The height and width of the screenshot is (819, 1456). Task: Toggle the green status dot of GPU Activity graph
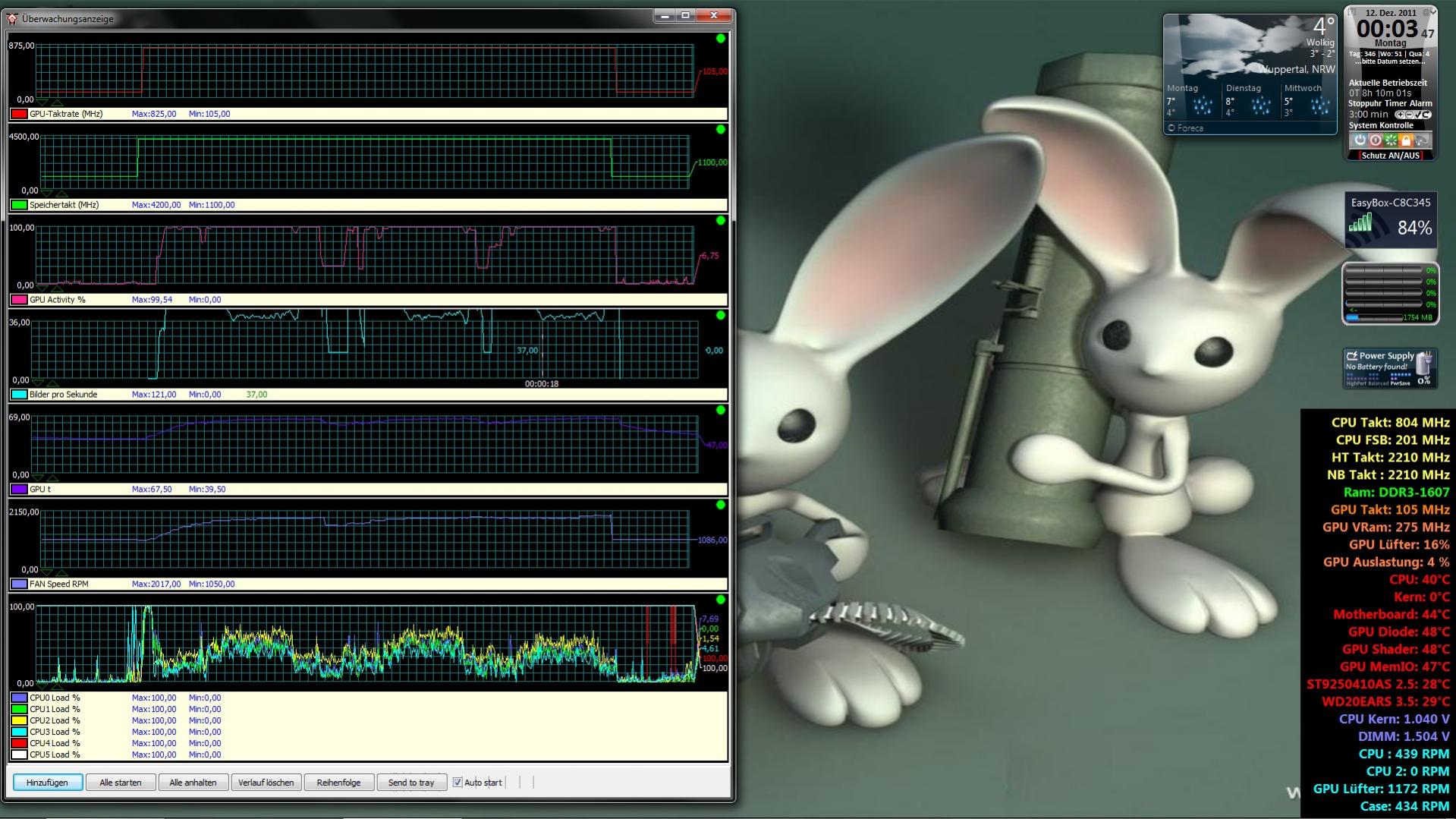(720, 220)
